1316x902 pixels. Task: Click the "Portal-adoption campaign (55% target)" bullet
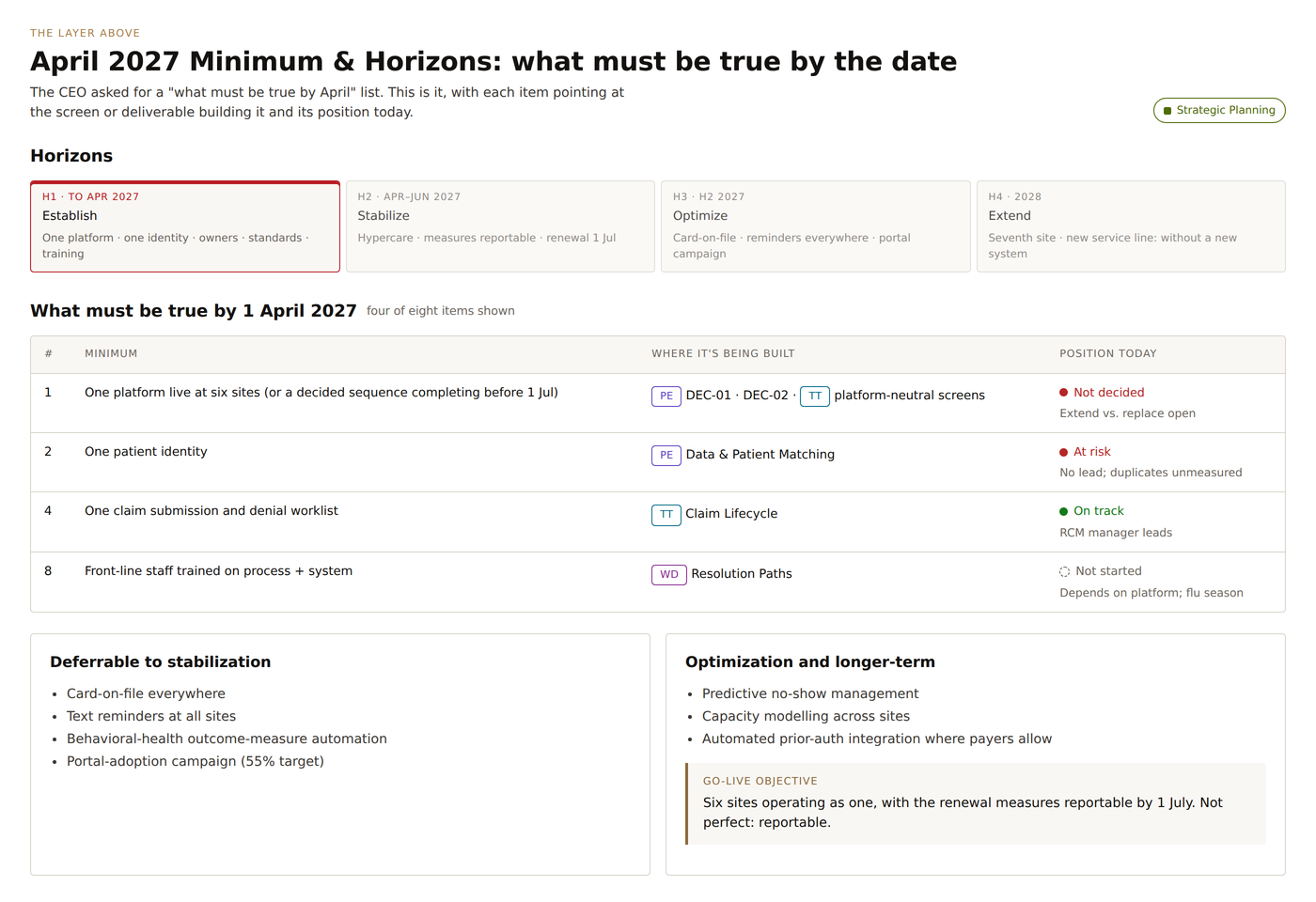click(x=196, y=762)
